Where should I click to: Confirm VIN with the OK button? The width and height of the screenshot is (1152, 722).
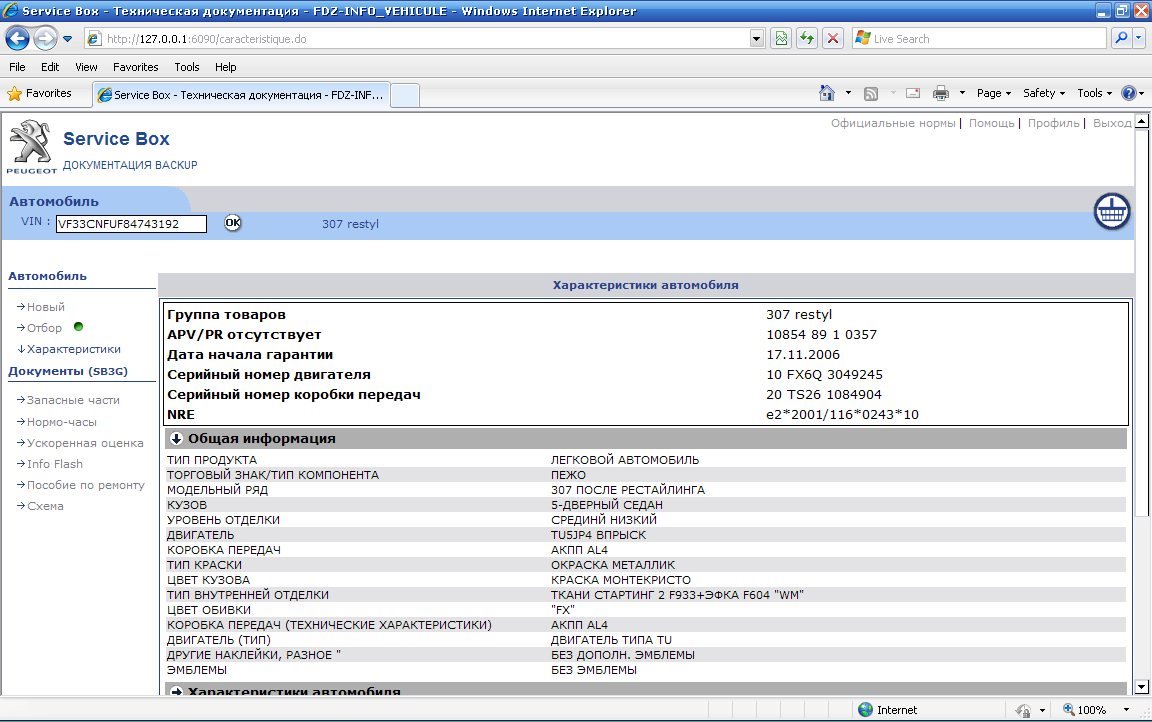232,223
